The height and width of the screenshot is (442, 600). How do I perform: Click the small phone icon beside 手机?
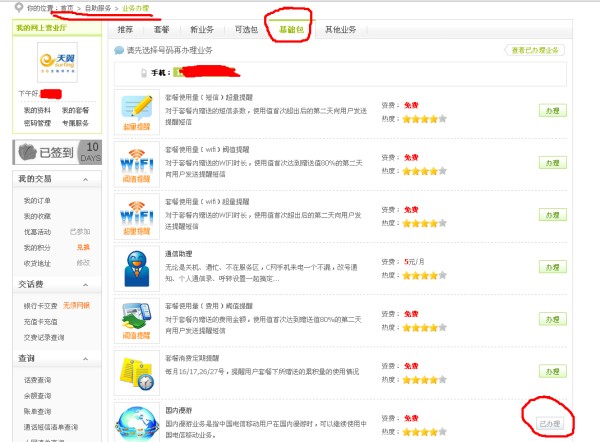click(144, 73)
